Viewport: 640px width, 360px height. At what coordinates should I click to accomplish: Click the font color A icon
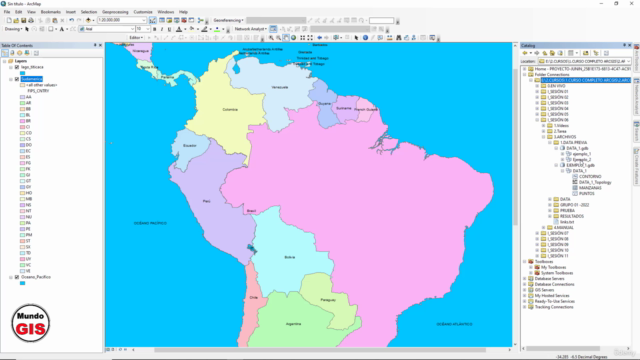179,29
